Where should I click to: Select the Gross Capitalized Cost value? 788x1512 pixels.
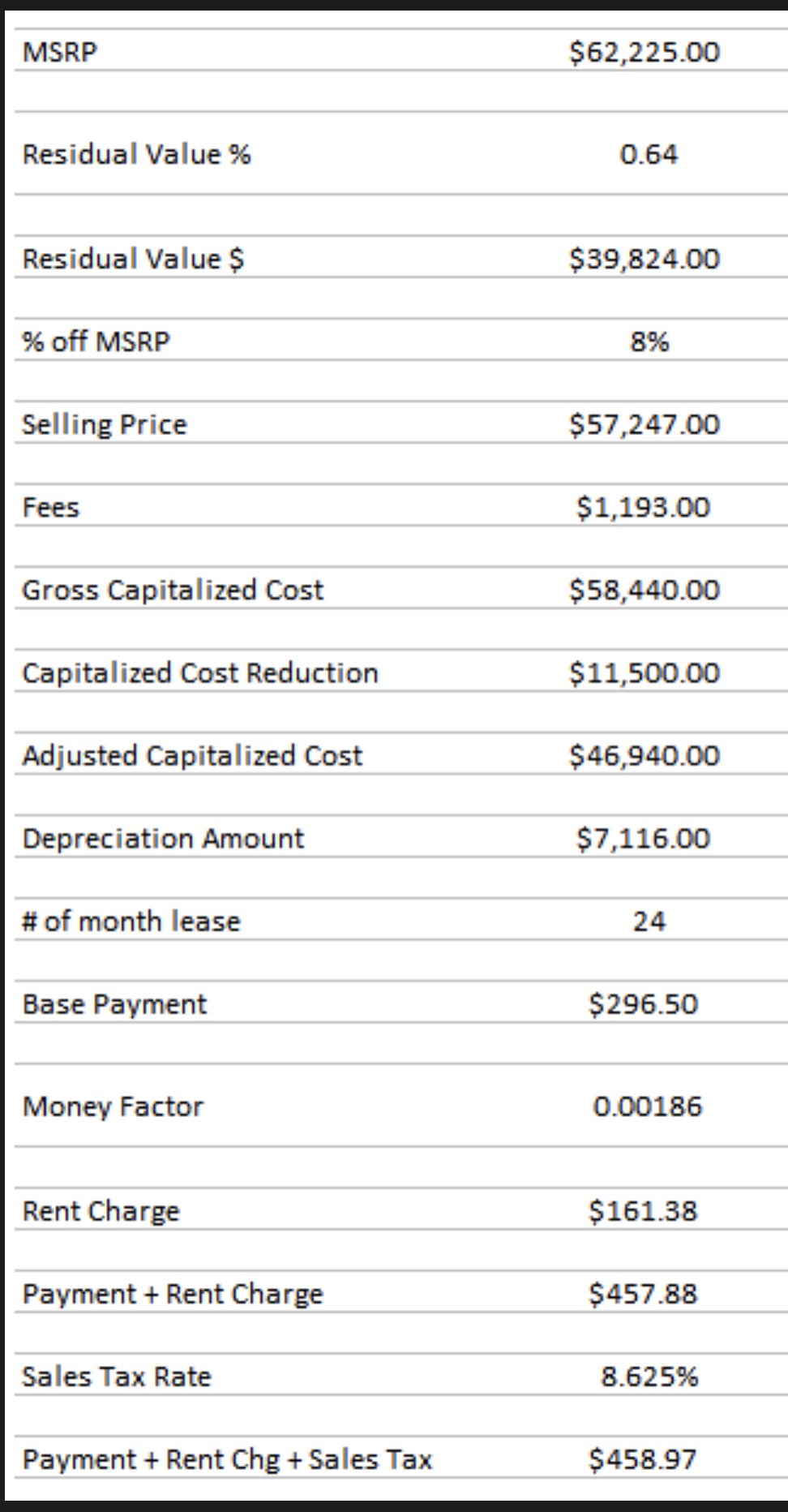(x=645, y=590)
